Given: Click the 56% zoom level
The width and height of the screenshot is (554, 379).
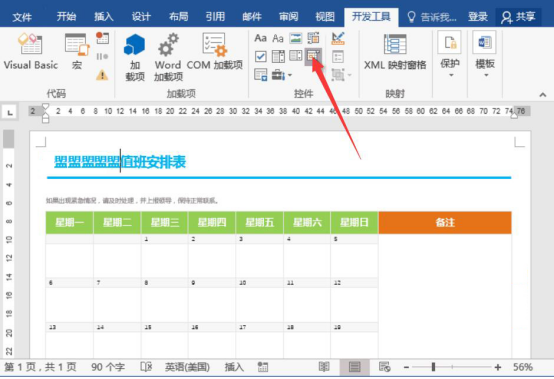Looking at the screenshot, I should tap(523, 367).
